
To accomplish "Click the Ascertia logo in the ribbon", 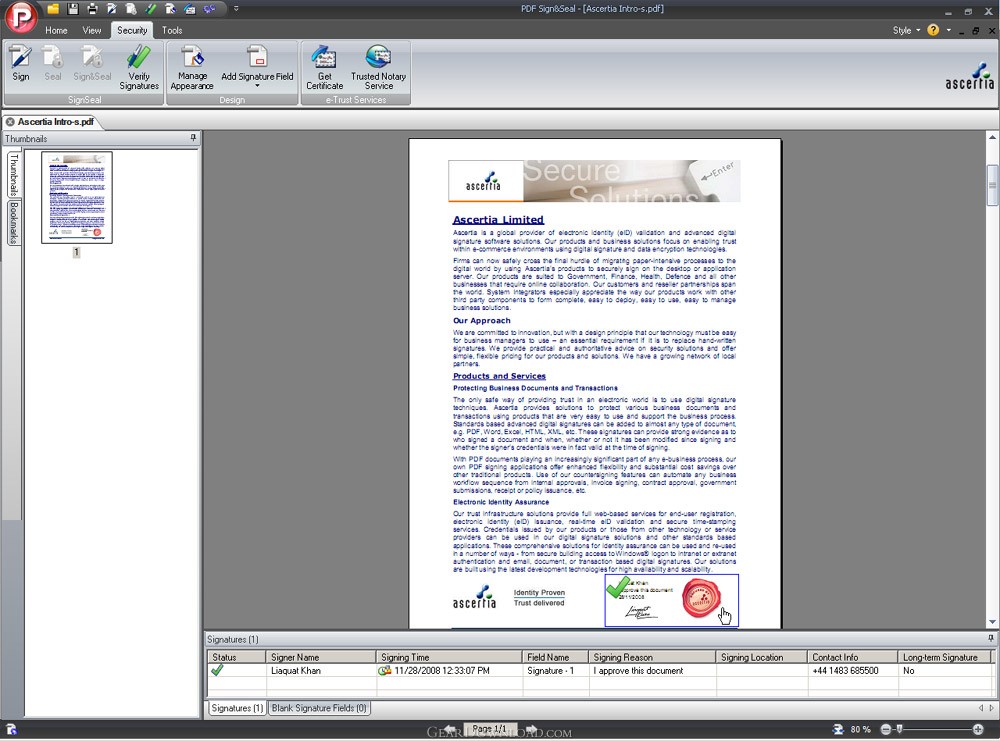I will click(x=969, y=76).
